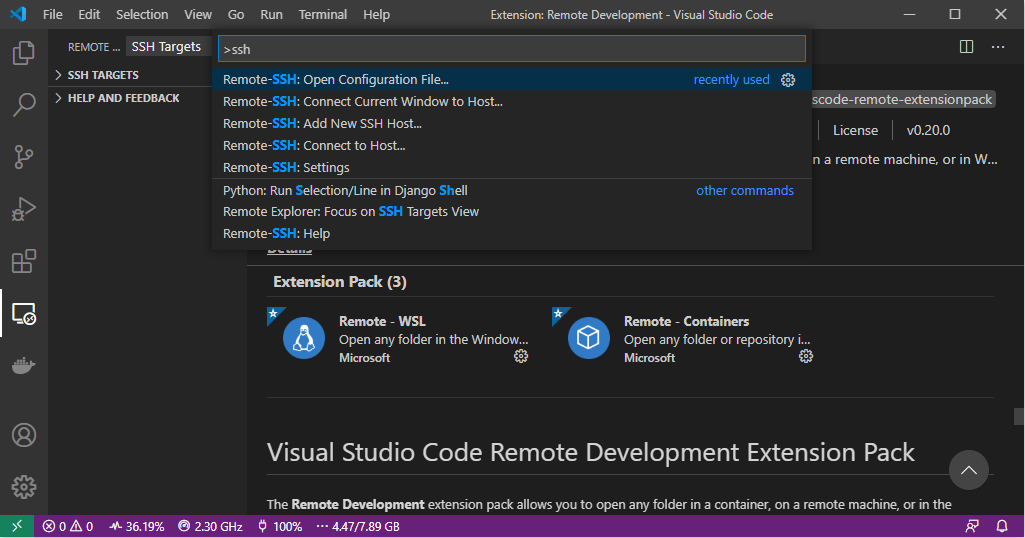This screenshot has width=1025, height=538.
Task: Click the Remote - WSL extension title
Action: (382, 321)
